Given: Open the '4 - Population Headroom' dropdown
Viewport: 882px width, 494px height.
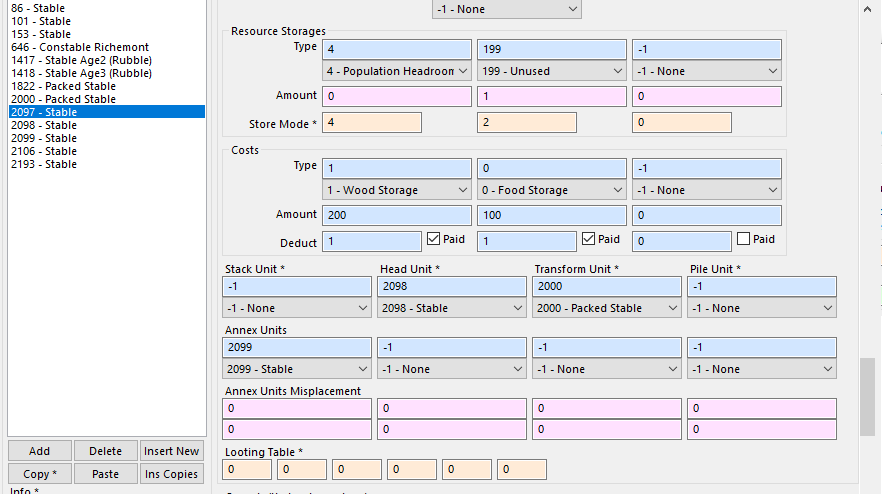Looking at the screenshot, I should 397,72.
